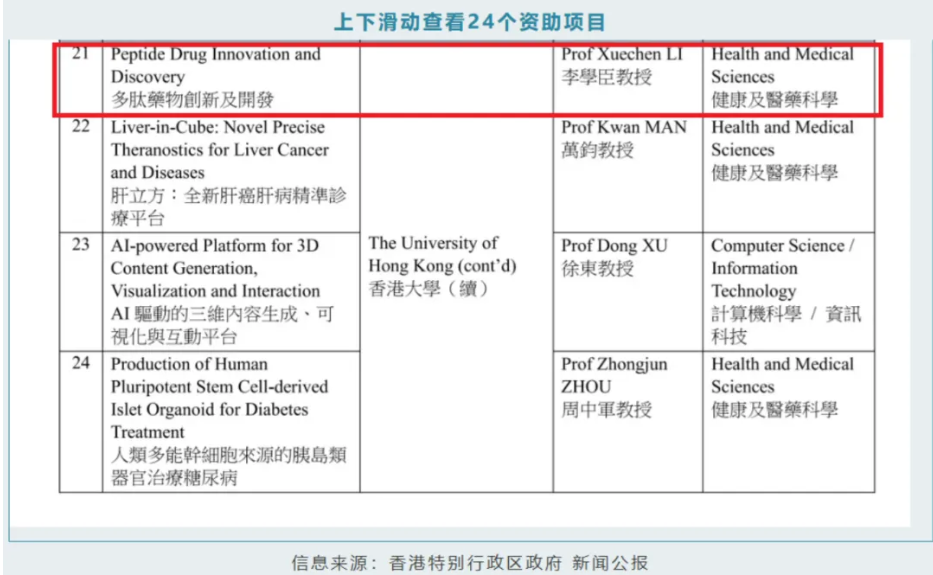Click Chinese name 李學臣教授

[x=606, y=77]
